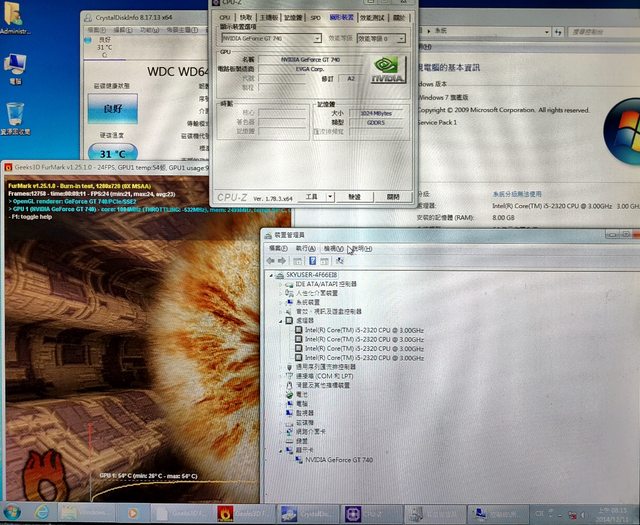Click the back arrow in Device Manager toolbar
Image resolution: width=640 pixels, height=525 pixels.
point(271,261)
